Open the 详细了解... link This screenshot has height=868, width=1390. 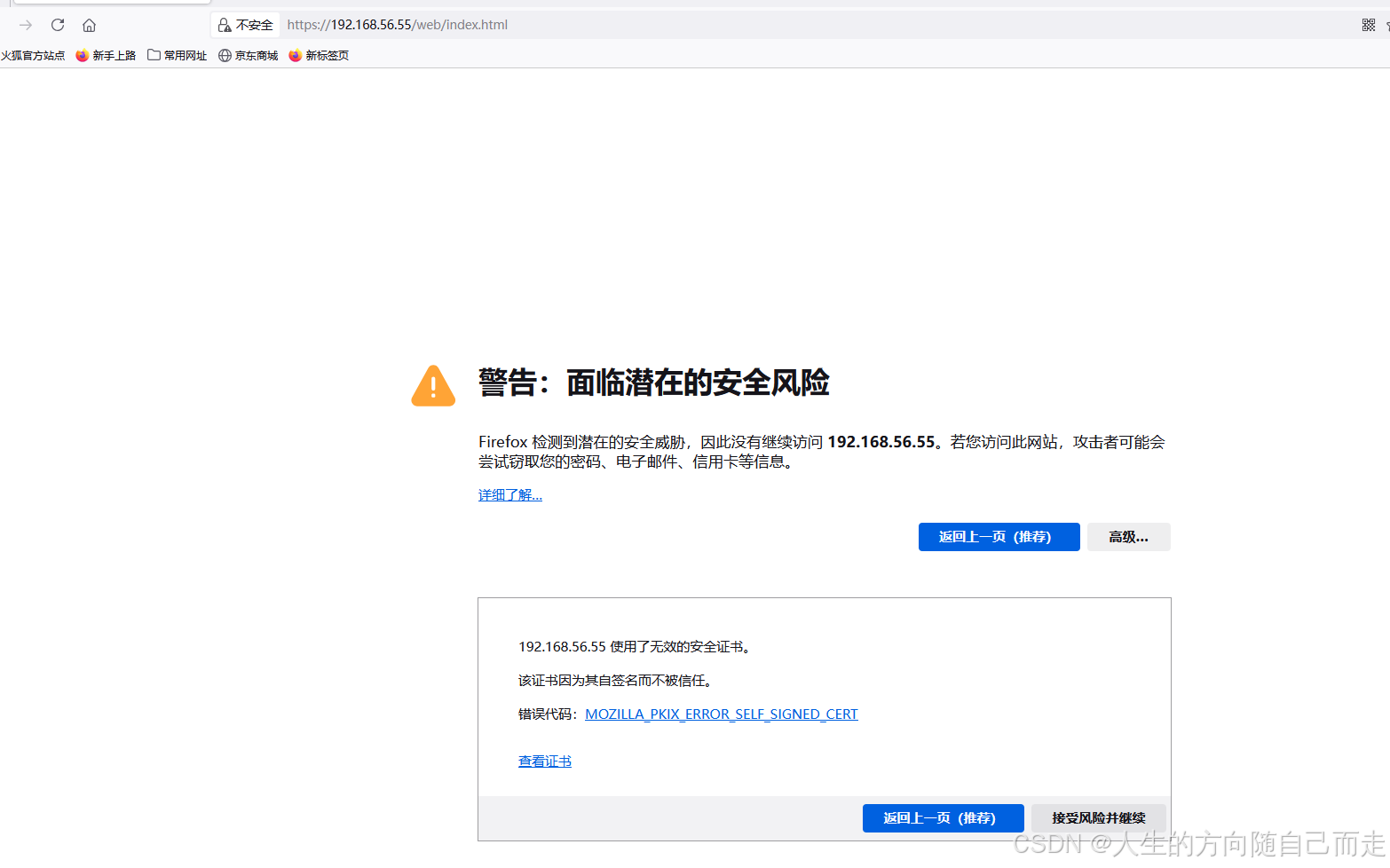(510, 495)
